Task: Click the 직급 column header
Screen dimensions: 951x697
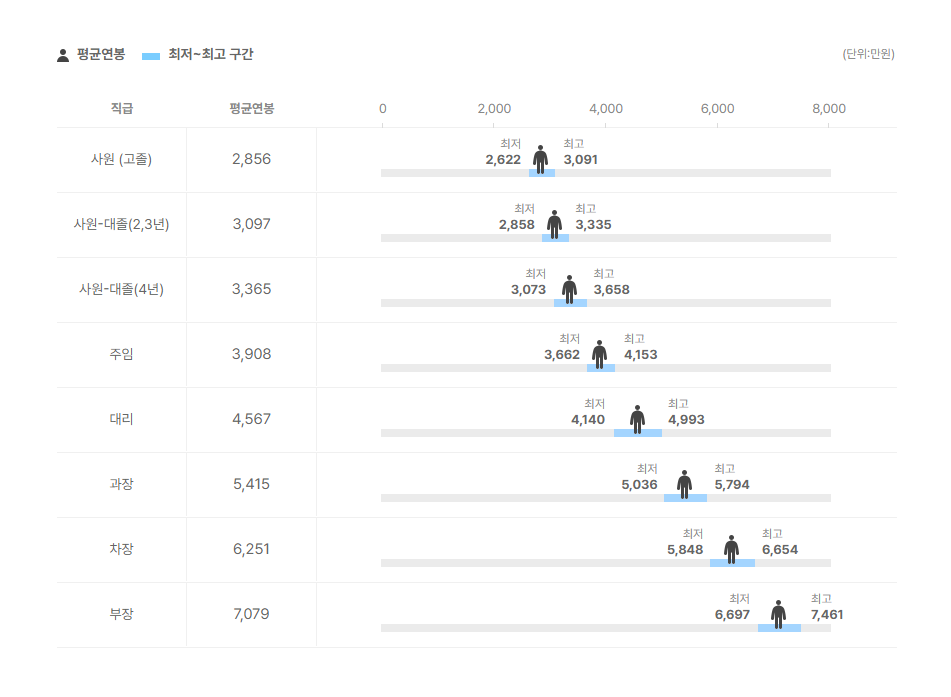Action: (x=122, y=109)
